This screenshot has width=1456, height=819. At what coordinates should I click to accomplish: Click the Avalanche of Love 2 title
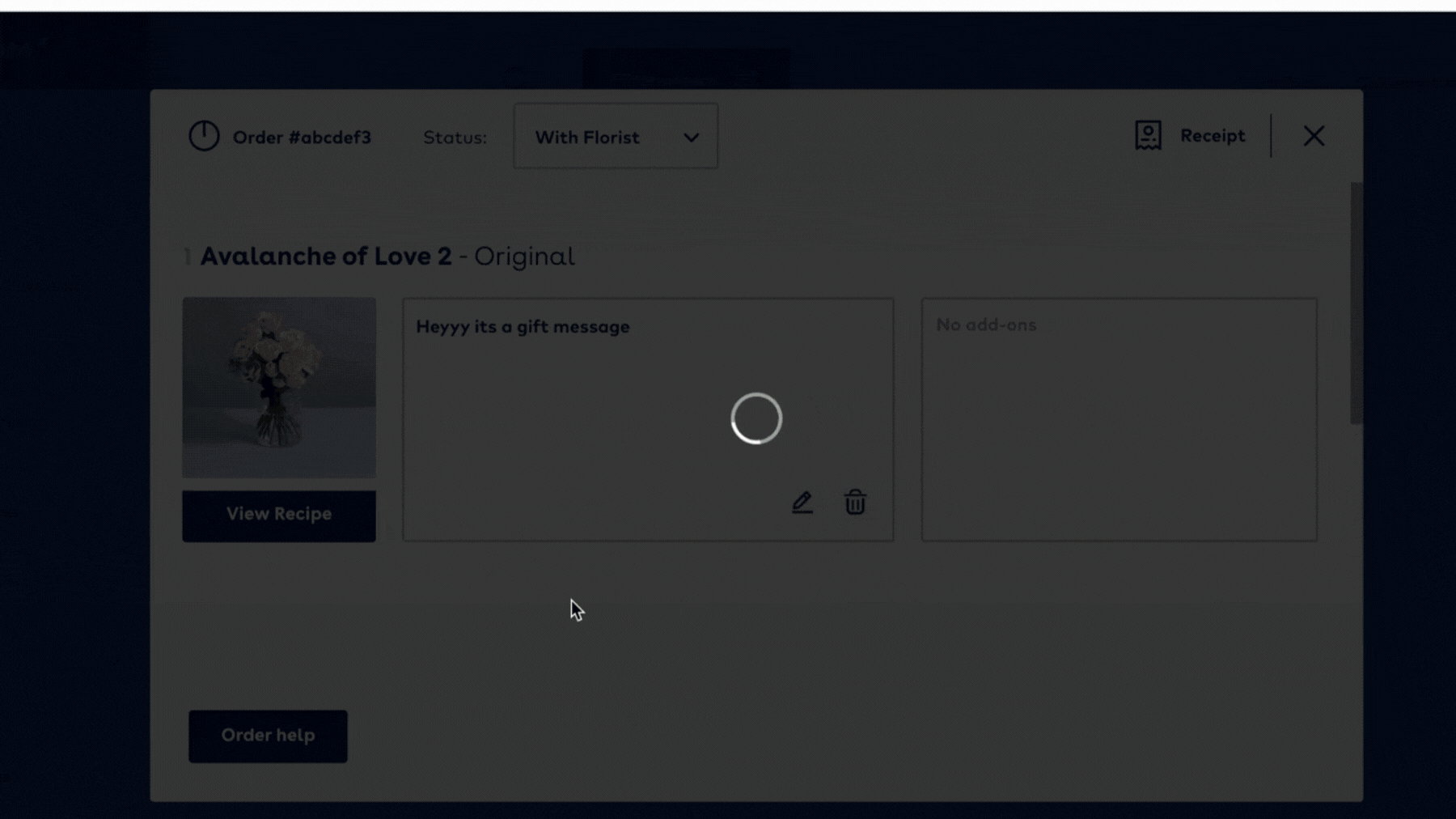[x=326, y=257]
